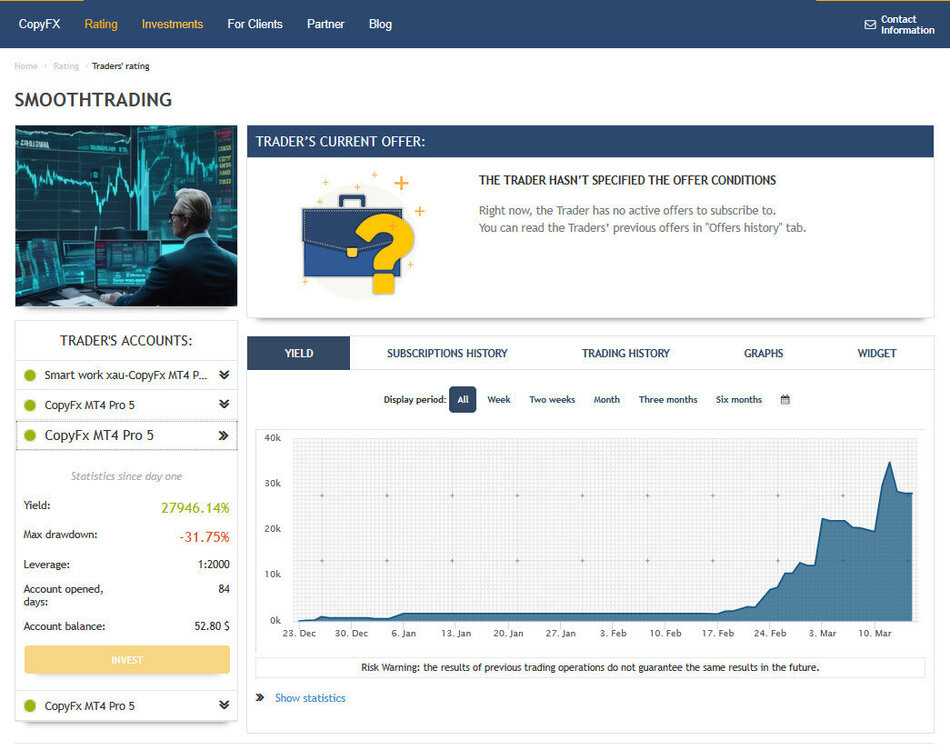Open the Subscriptions History tab
This screenshot has width=950, height=750.
click(x=447, y=353)
